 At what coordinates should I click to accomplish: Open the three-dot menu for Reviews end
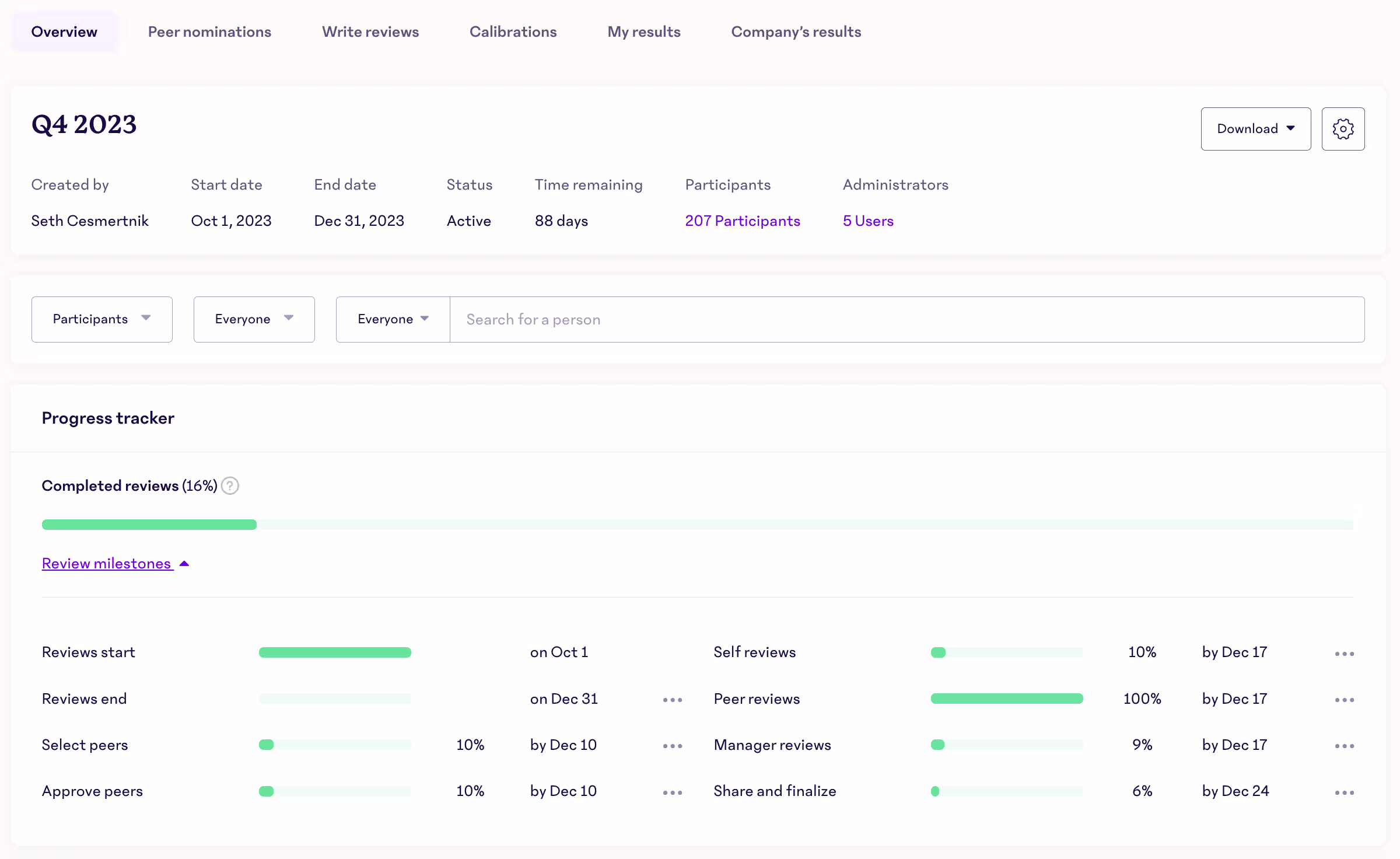672,700
